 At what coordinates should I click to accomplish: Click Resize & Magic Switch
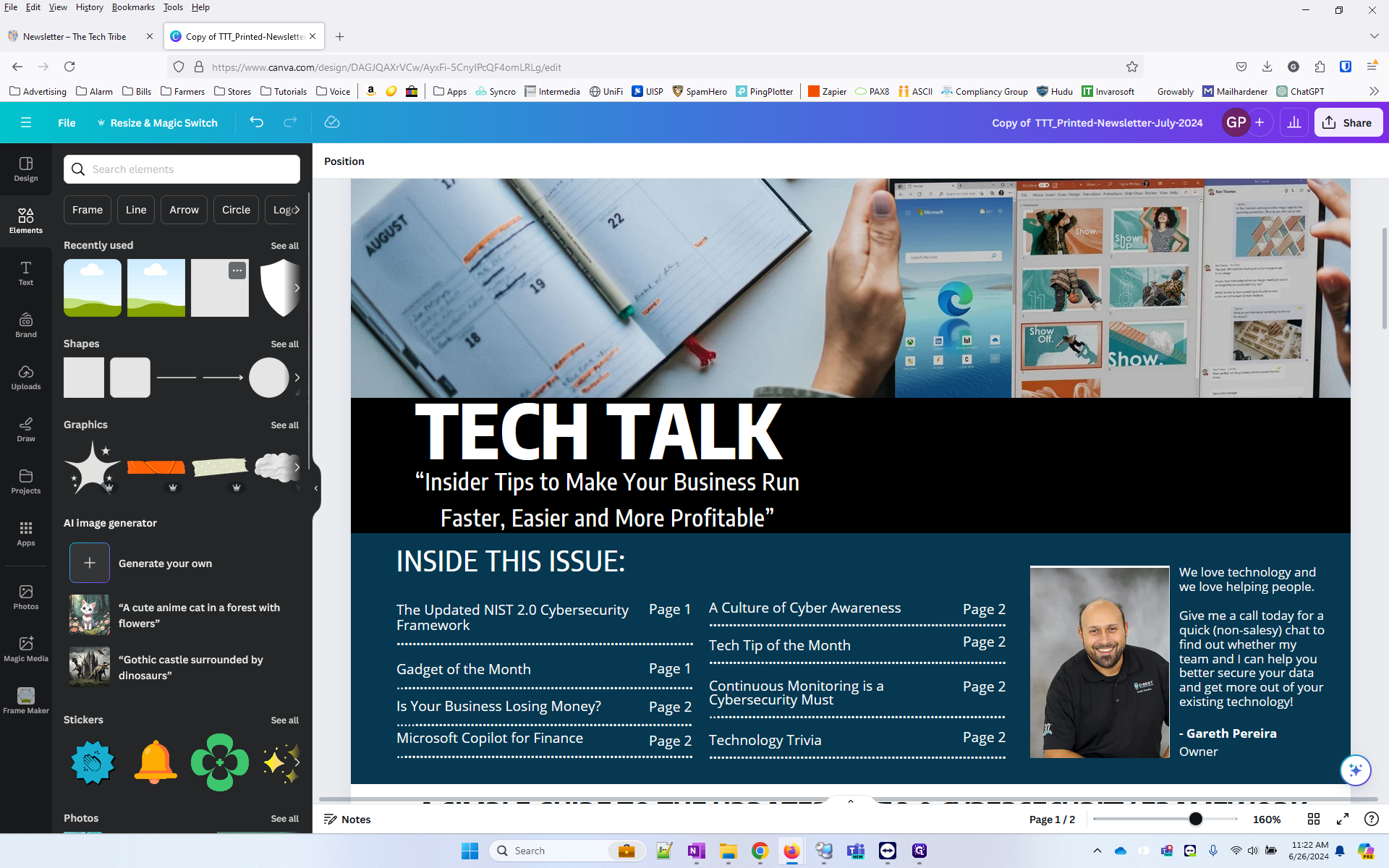tap(157, 123)
